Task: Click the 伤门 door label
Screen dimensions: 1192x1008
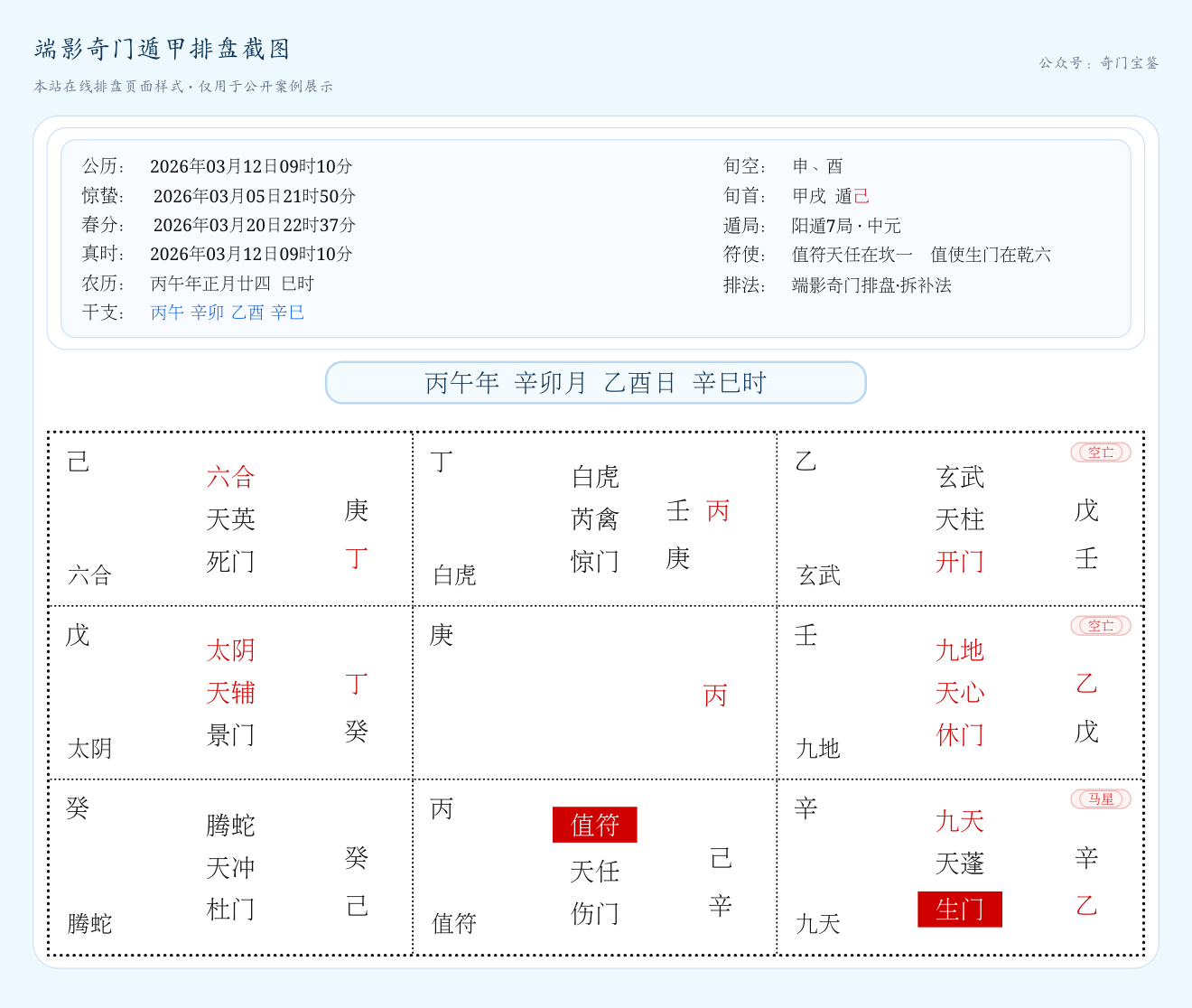Action: click(x=595, y=914)
